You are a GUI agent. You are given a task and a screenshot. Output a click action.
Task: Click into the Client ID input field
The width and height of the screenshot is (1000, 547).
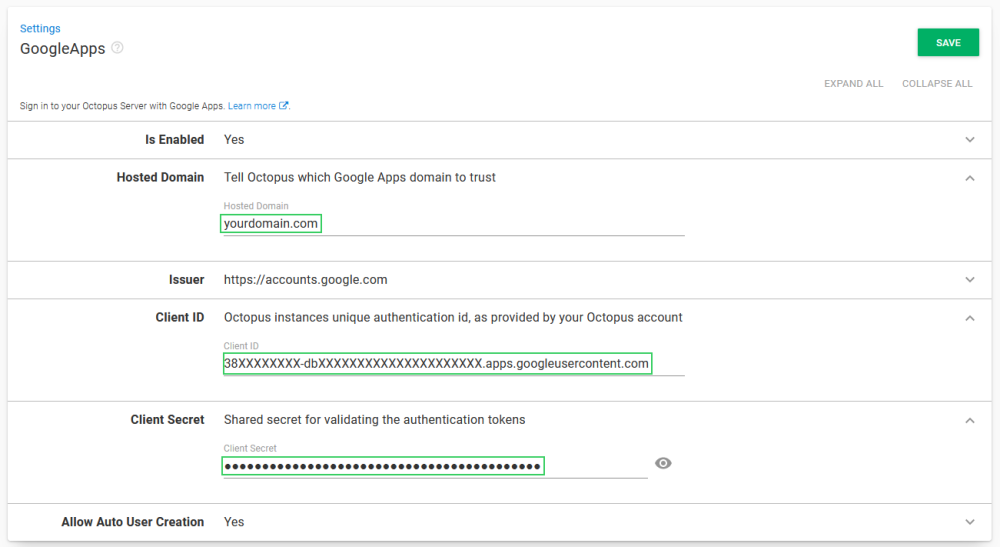[x=453, y=364]
